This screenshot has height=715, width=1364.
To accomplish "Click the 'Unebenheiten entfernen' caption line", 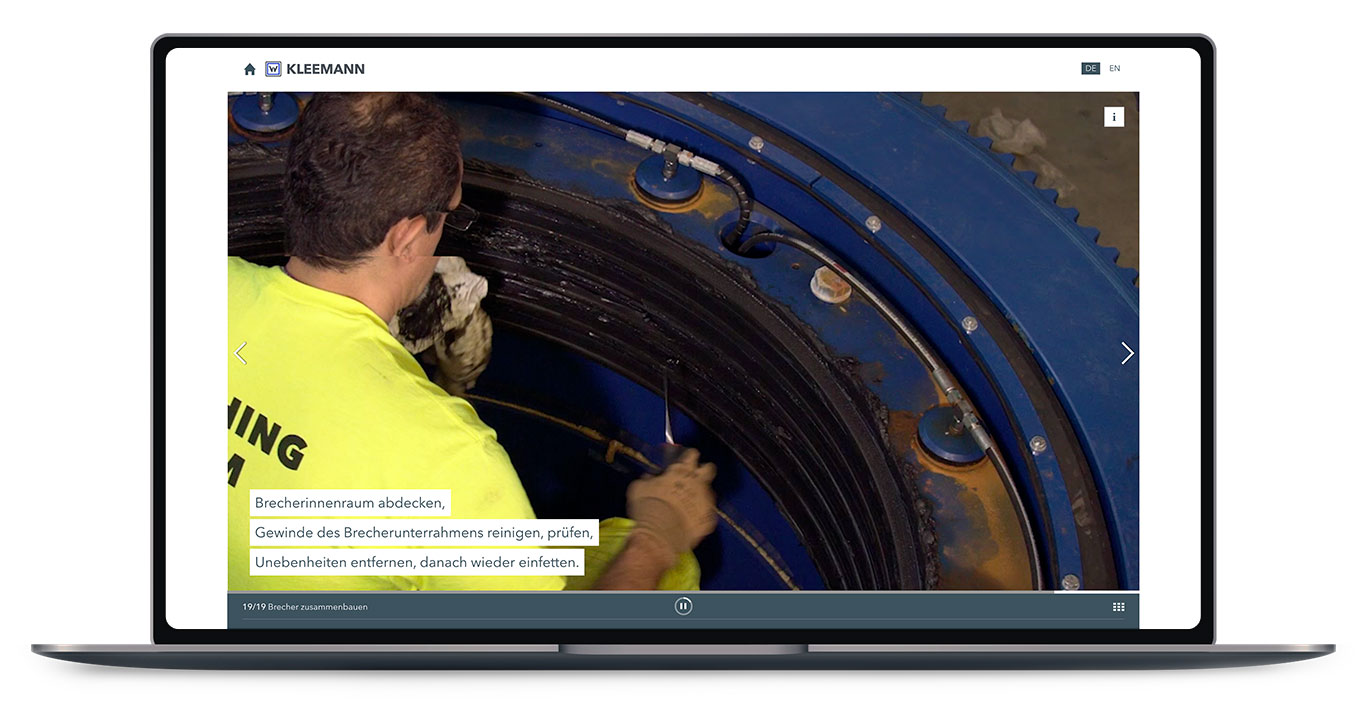I will 417,562.
